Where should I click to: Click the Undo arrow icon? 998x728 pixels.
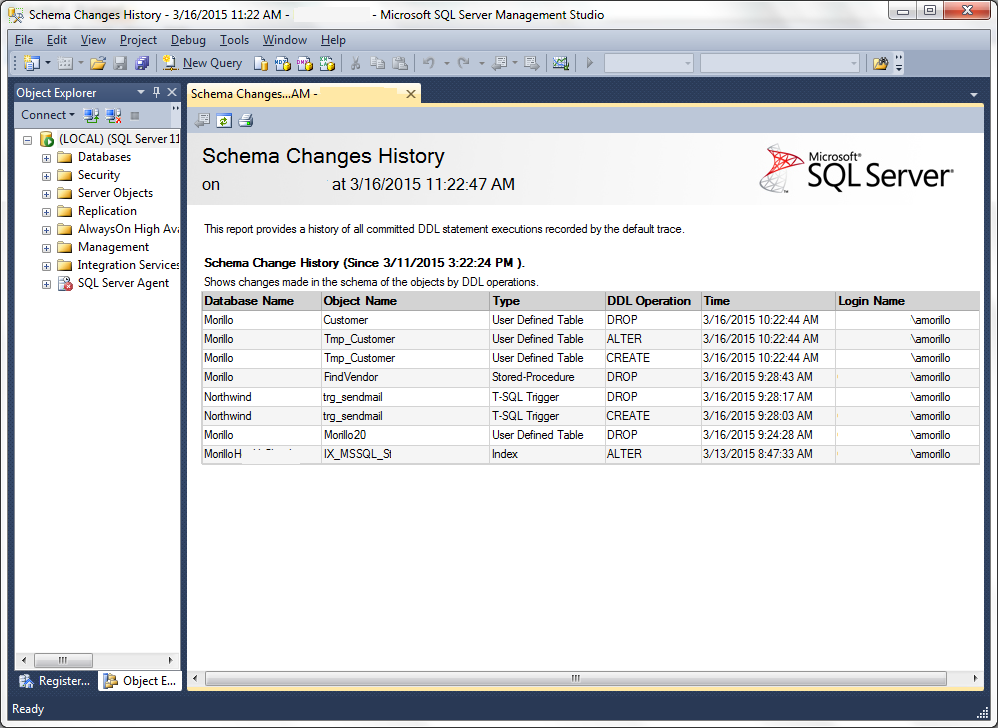(x=429, y=63)
